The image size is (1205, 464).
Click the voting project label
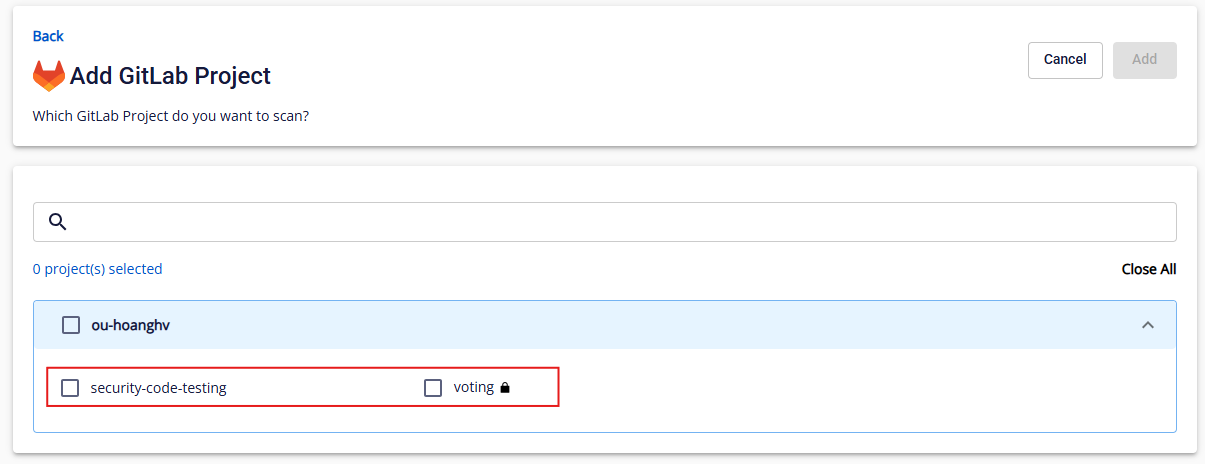pos(474,387)
